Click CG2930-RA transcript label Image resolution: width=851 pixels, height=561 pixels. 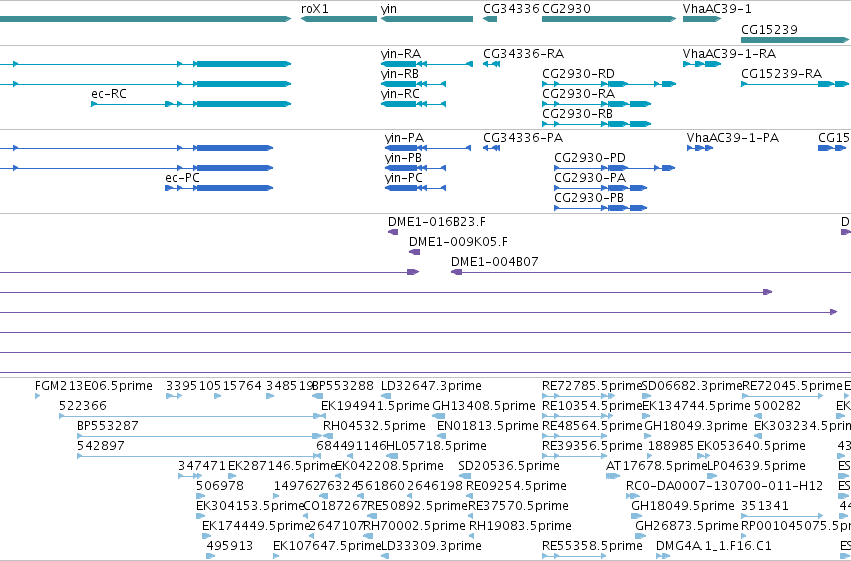coord(578,94)
